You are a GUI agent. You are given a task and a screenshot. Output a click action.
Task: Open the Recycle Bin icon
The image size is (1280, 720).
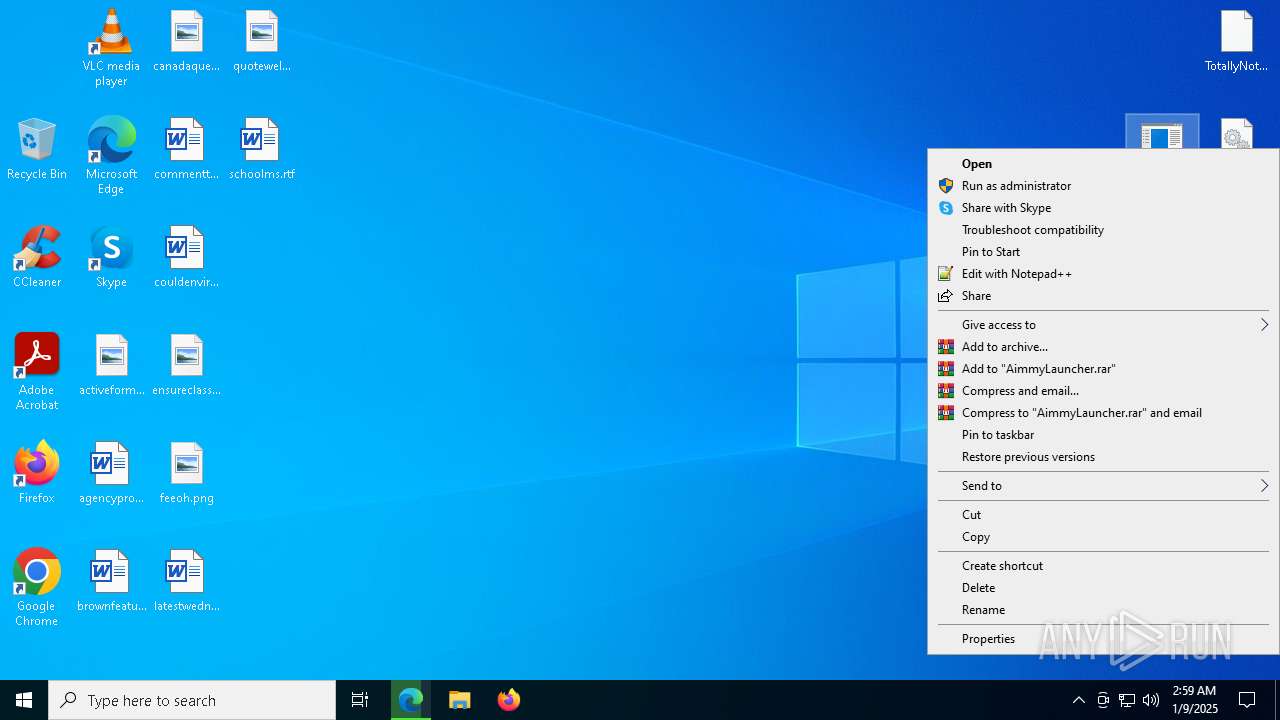click(x=36, y=150)
